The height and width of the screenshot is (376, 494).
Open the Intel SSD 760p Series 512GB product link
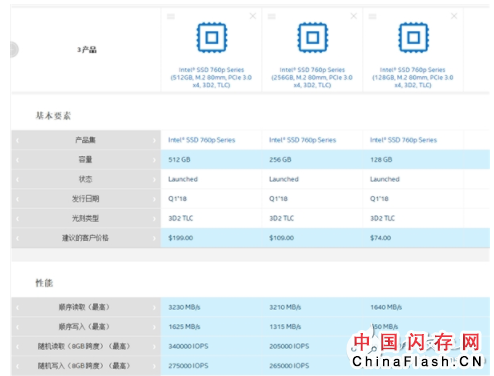[x=211, y=77]
